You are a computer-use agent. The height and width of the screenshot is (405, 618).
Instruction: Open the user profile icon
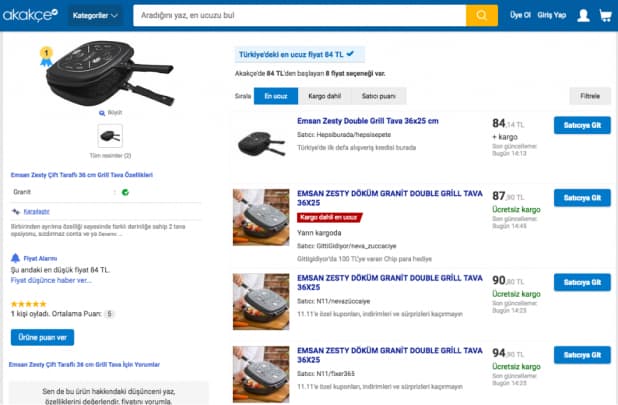[x=581, y=15]
